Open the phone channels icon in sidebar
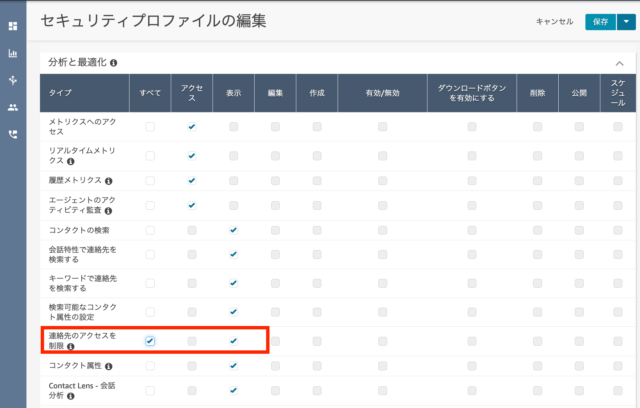This screenshot has height=408, width=640. (13, 134)
